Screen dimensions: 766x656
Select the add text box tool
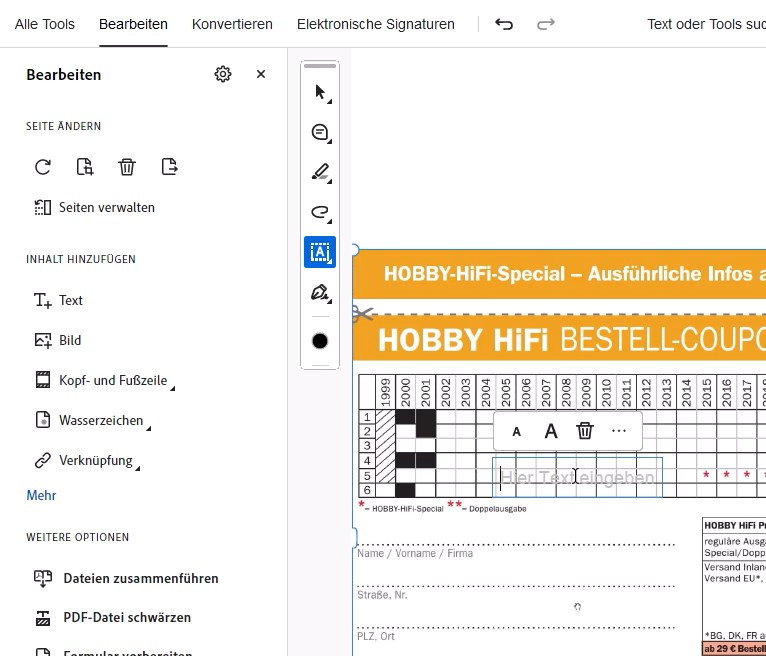tap(320, 252)
